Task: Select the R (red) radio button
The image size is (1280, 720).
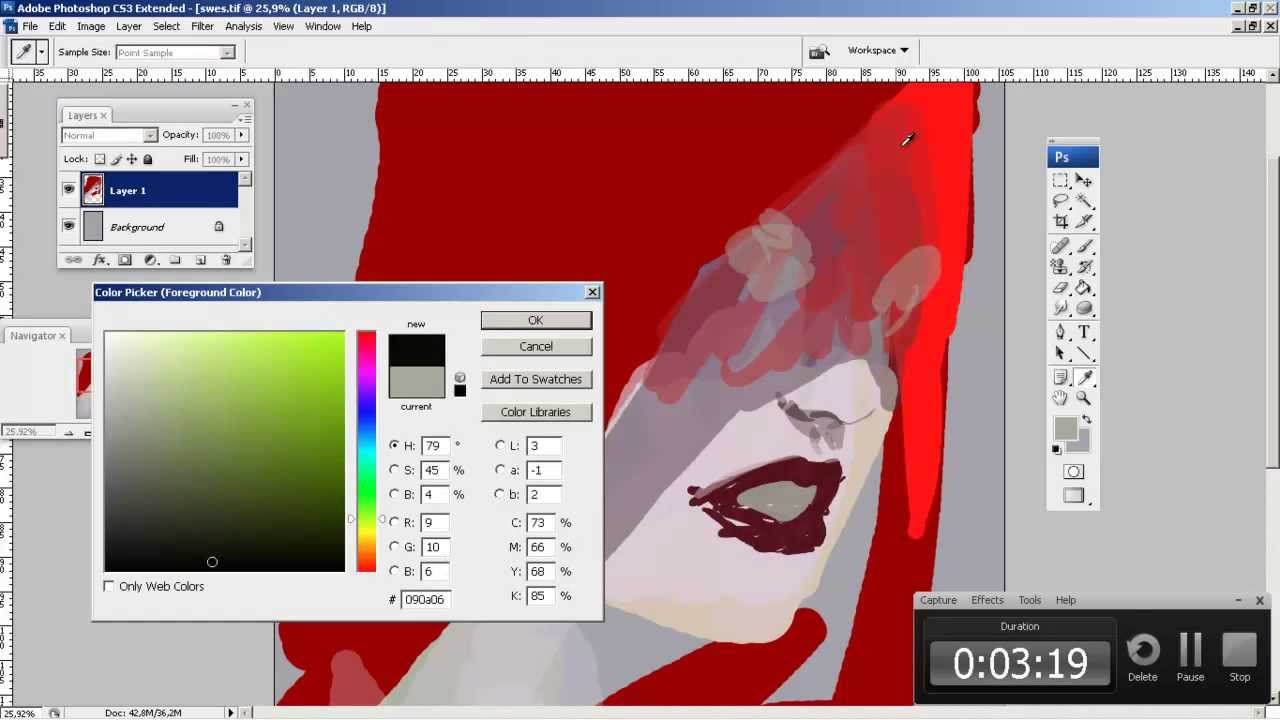Action: pyautogui.click(x=395, y=522)
